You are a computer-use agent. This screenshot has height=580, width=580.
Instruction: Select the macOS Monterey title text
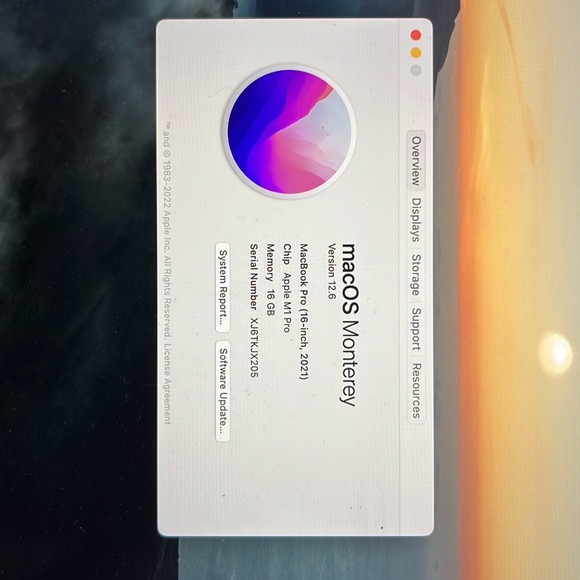click(349, 325)
